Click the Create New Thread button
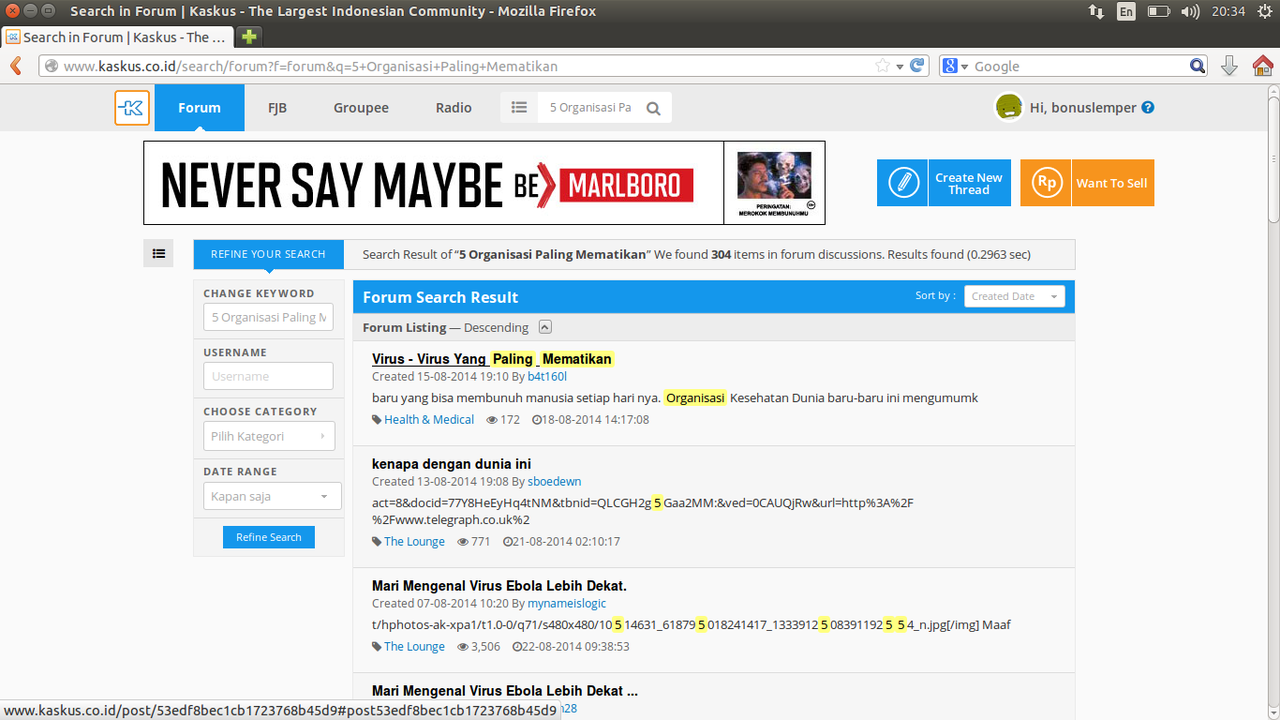1280x720 pixels. pyautogui.click(x=945, y=183)
